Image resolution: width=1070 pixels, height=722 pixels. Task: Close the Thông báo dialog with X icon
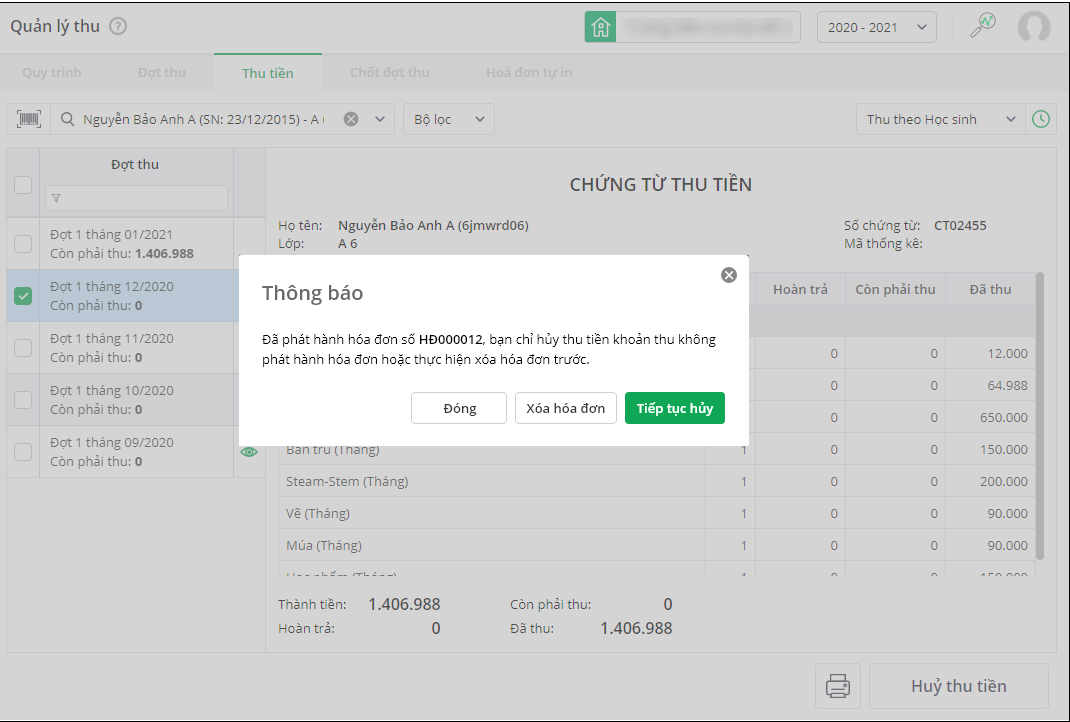(x=729, y=275)
